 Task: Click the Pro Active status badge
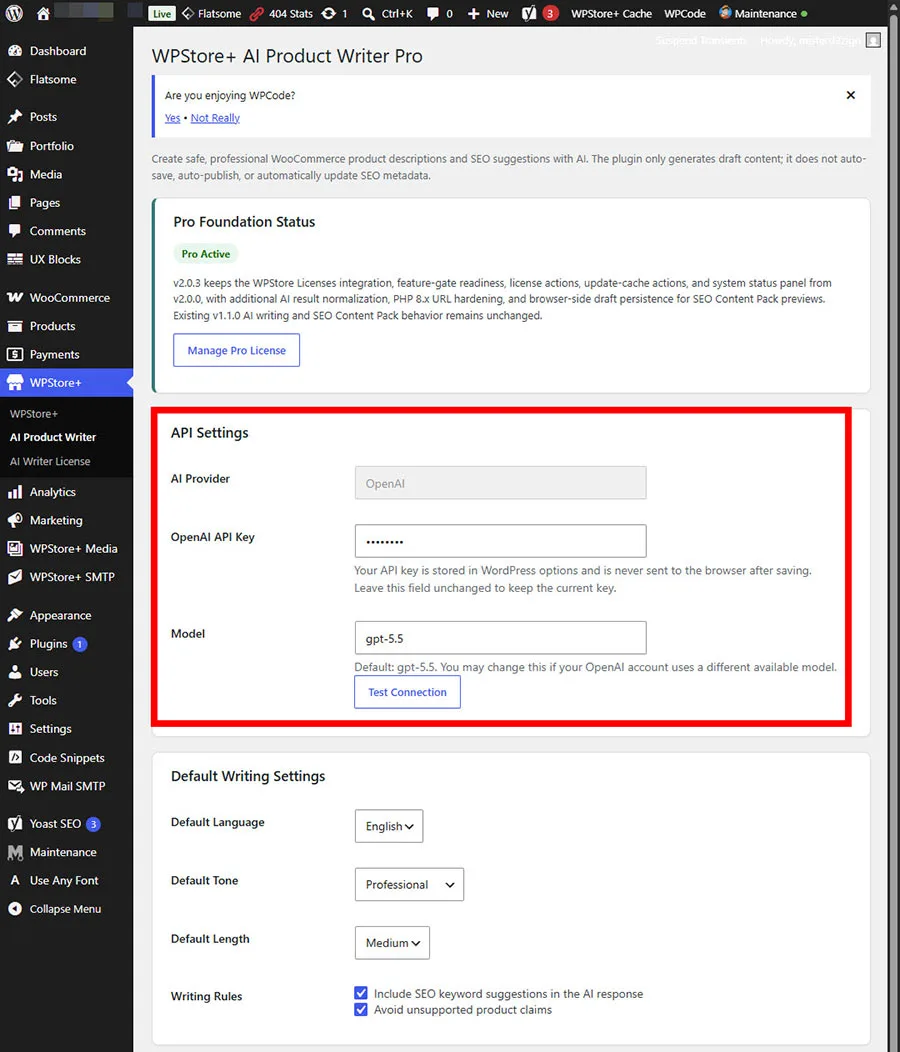205,254
